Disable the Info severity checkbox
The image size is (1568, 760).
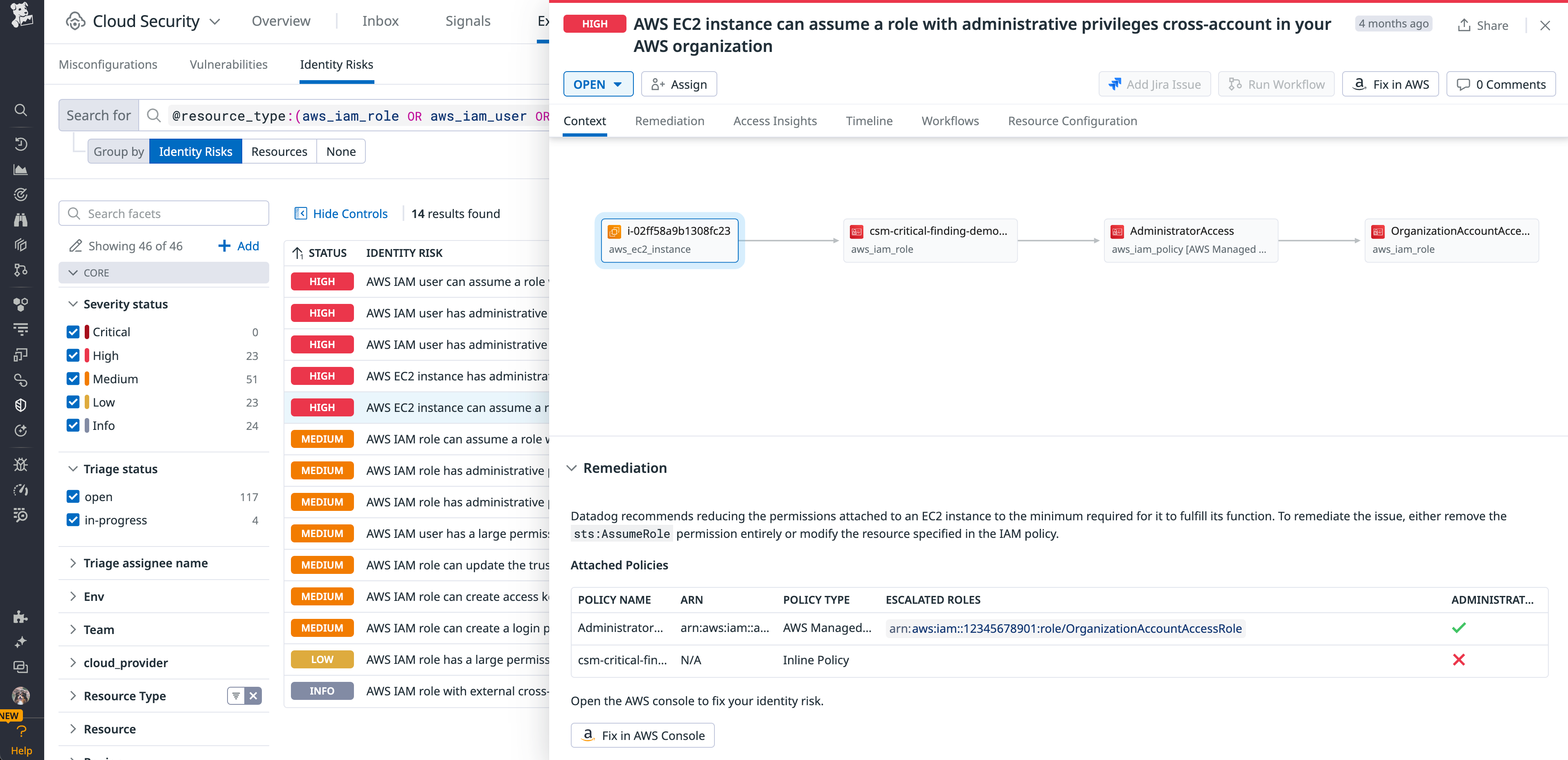tap(73, 425)
